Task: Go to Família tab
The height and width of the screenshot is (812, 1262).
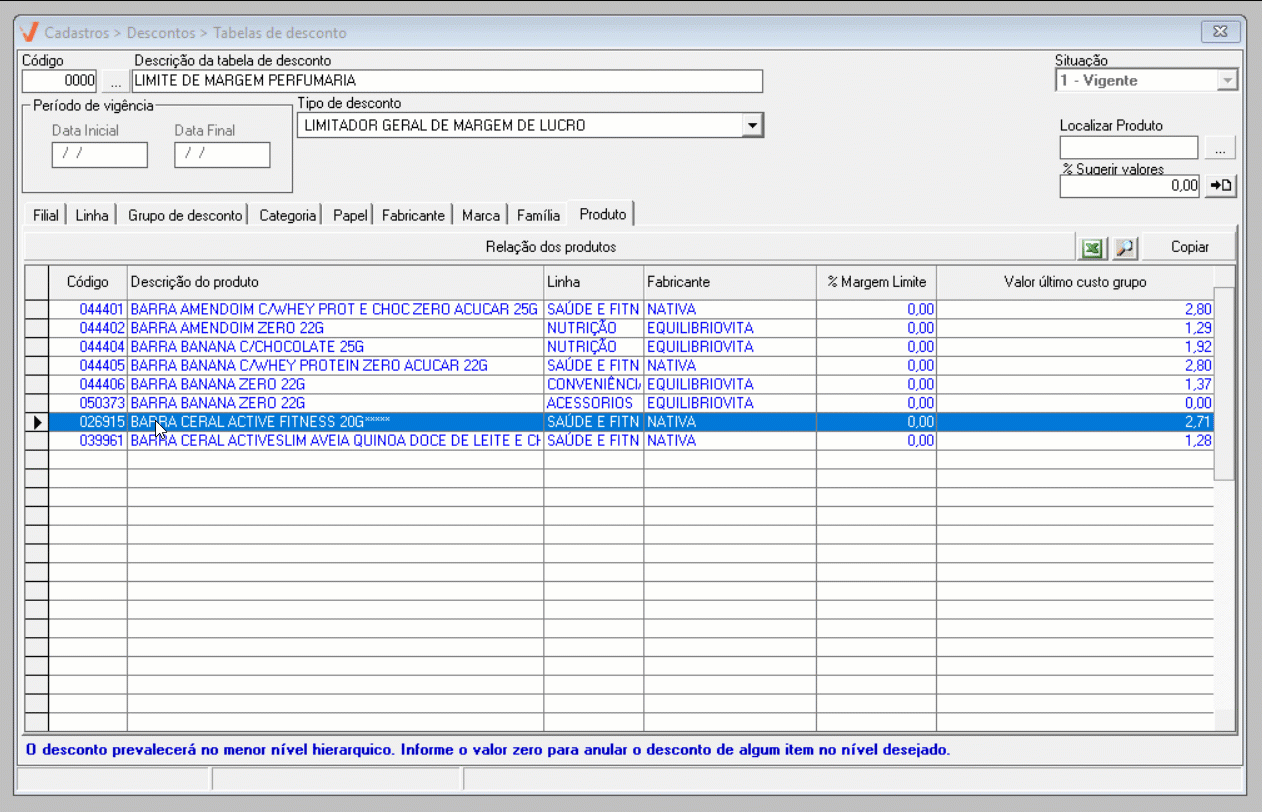Action: pos(538,215)
